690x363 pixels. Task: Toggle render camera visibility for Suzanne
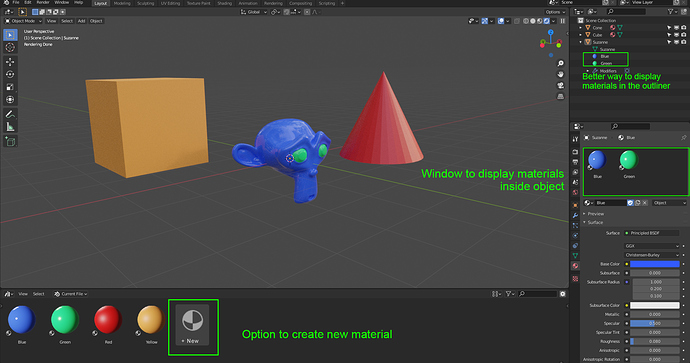click(684, 42)
